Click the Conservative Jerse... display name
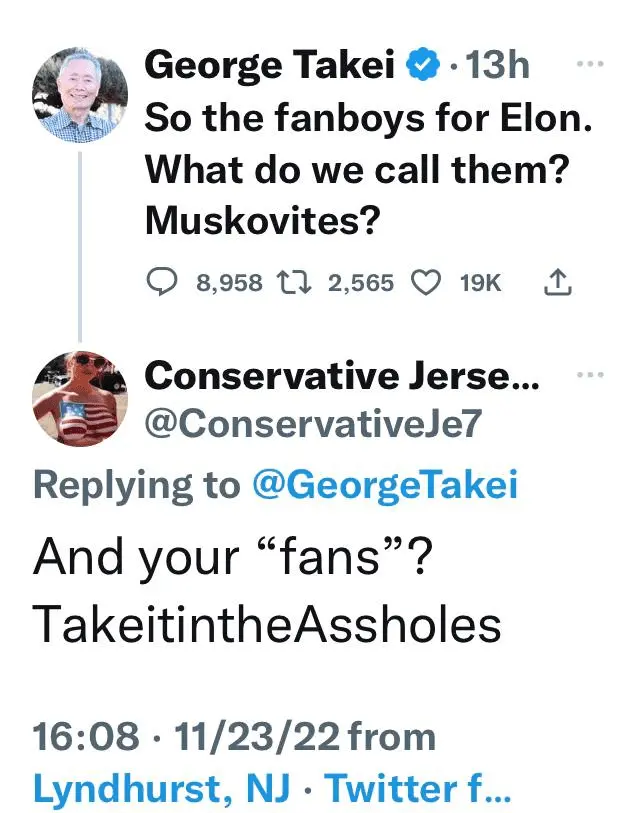This screenshot has width=640, height=813. tap(342, 376)
